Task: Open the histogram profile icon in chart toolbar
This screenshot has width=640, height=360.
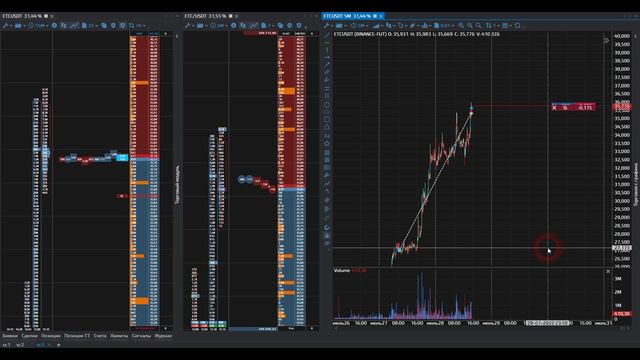Action: (x=425, y=25)
